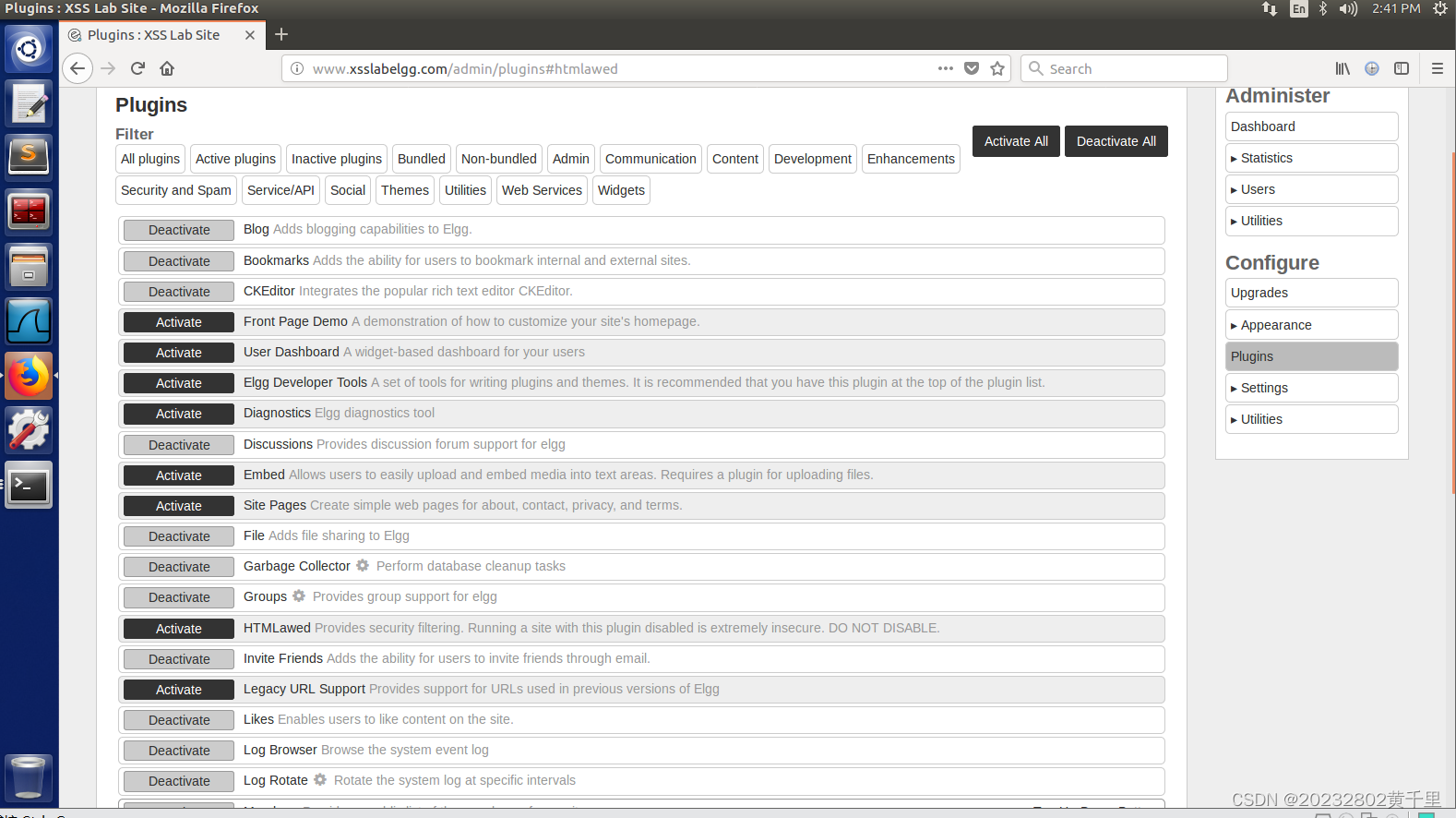The width and height of the screenshot is (1456, 818).
Task: Deactivate the Blog plugin
Action: click(x=179, y=230)
